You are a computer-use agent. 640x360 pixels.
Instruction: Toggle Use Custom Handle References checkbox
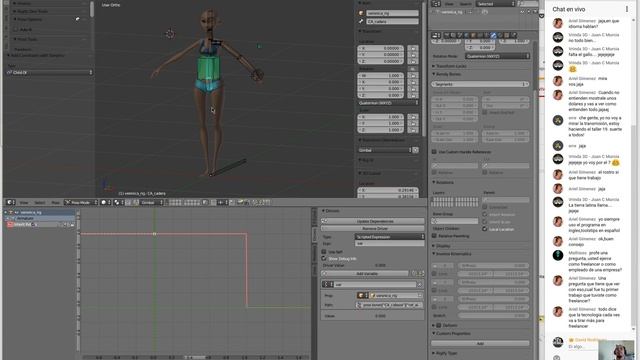click(434, 152)
